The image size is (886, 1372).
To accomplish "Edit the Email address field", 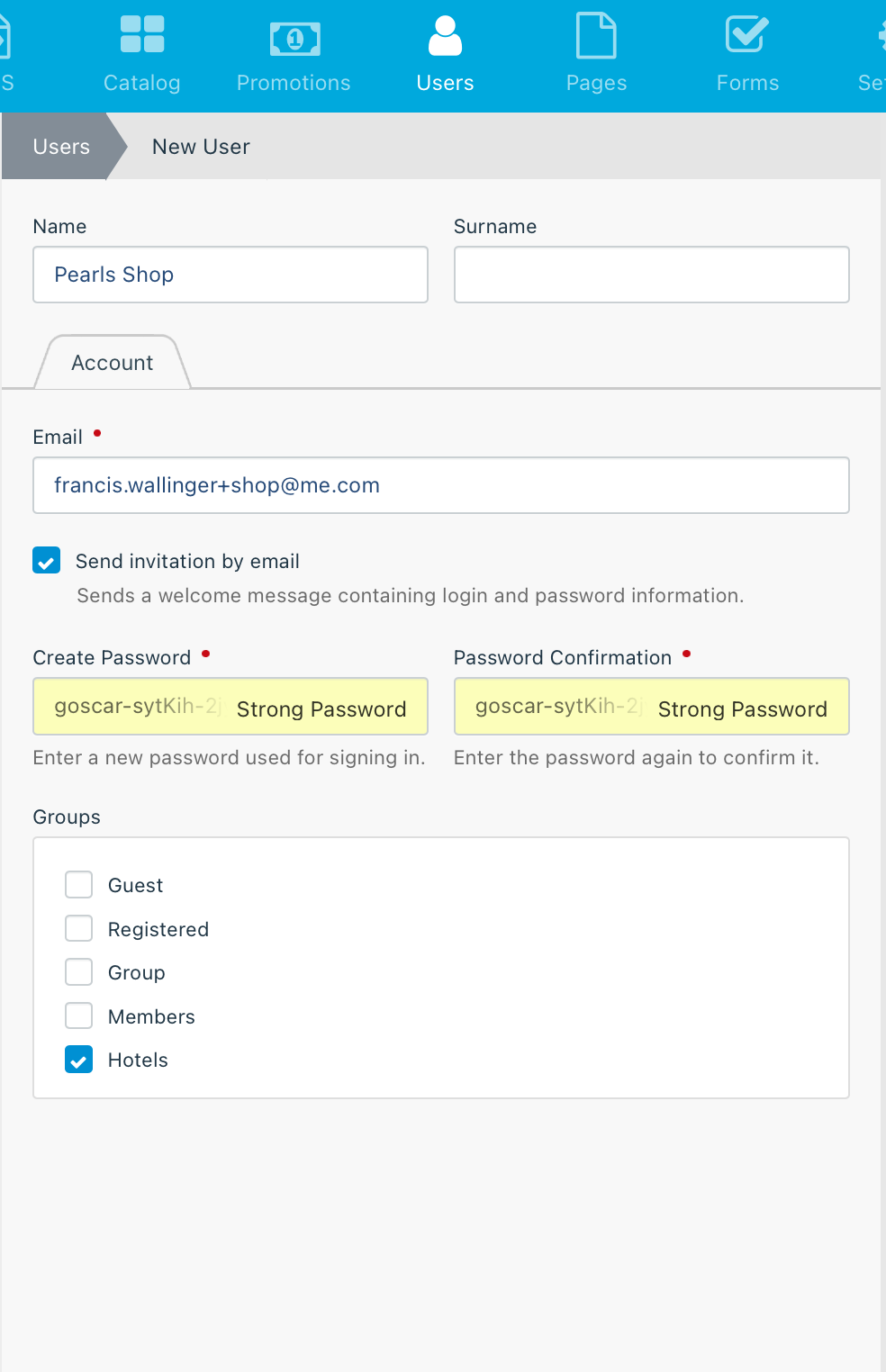I will point(441,485).
